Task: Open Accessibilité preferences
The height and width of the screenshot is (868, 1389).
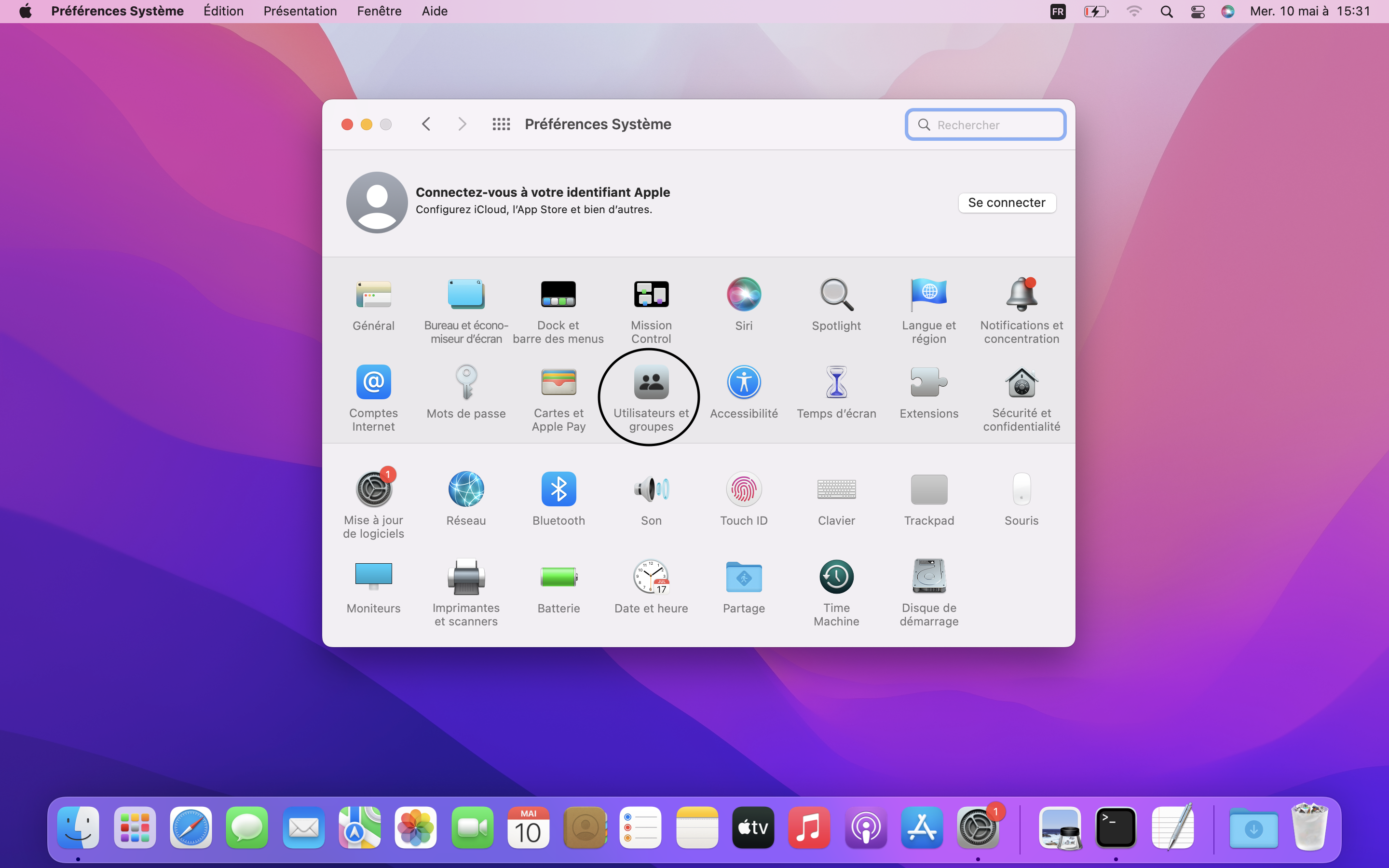Action: [744, 393]
